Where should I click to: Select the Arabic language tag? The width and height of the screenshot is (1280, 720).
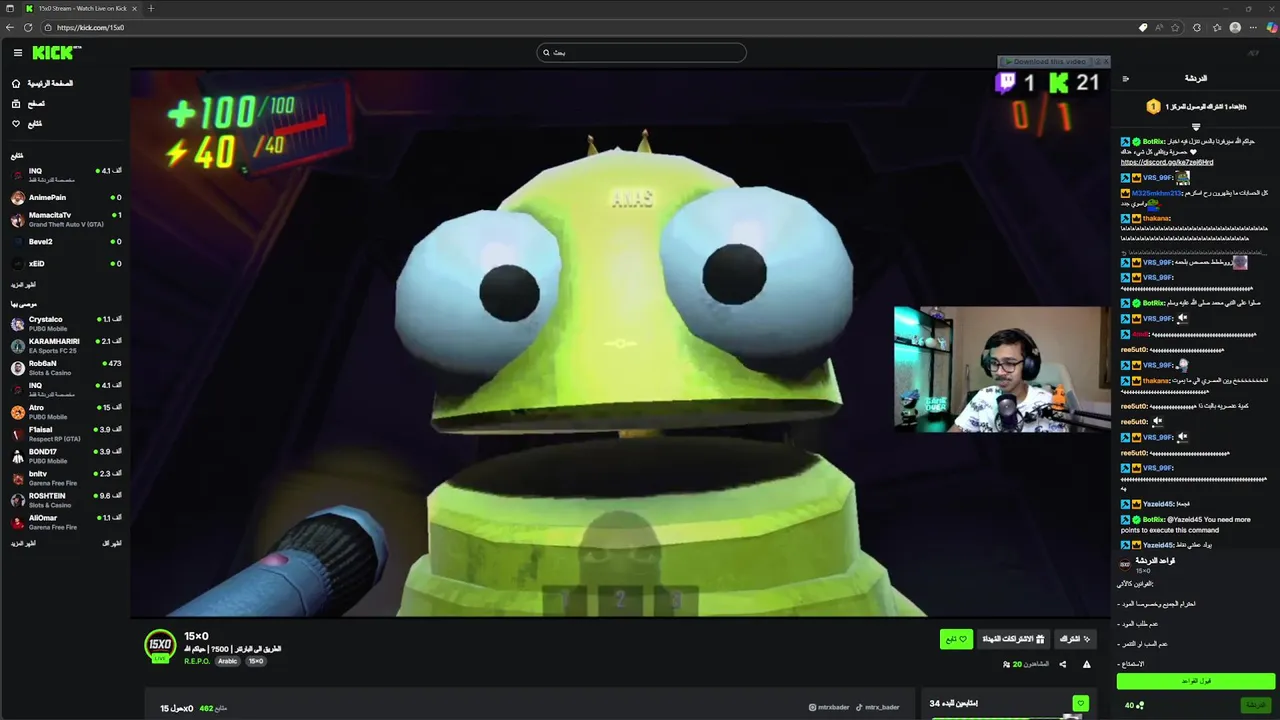coord(228,661)
